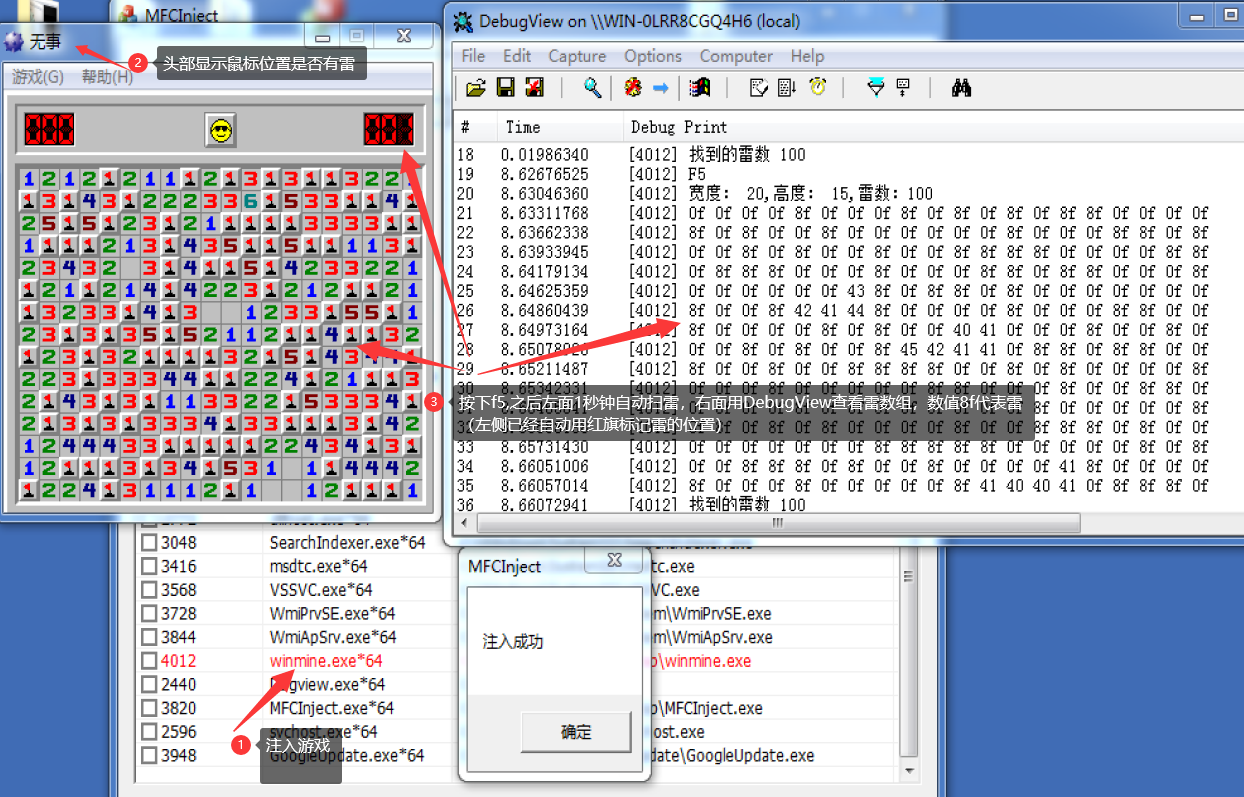The image size is (1244, 797).
Task: Check the box for PID 3948
Action: pyautogui.click(x=149, y=755)
